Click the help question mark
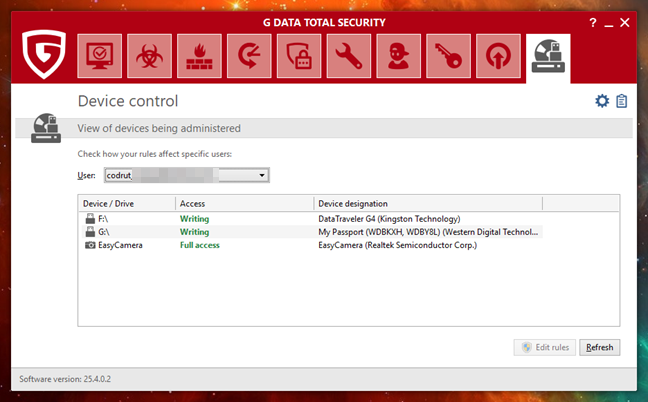This screenshot has width=648, height=402. click(x=593, y=22)
